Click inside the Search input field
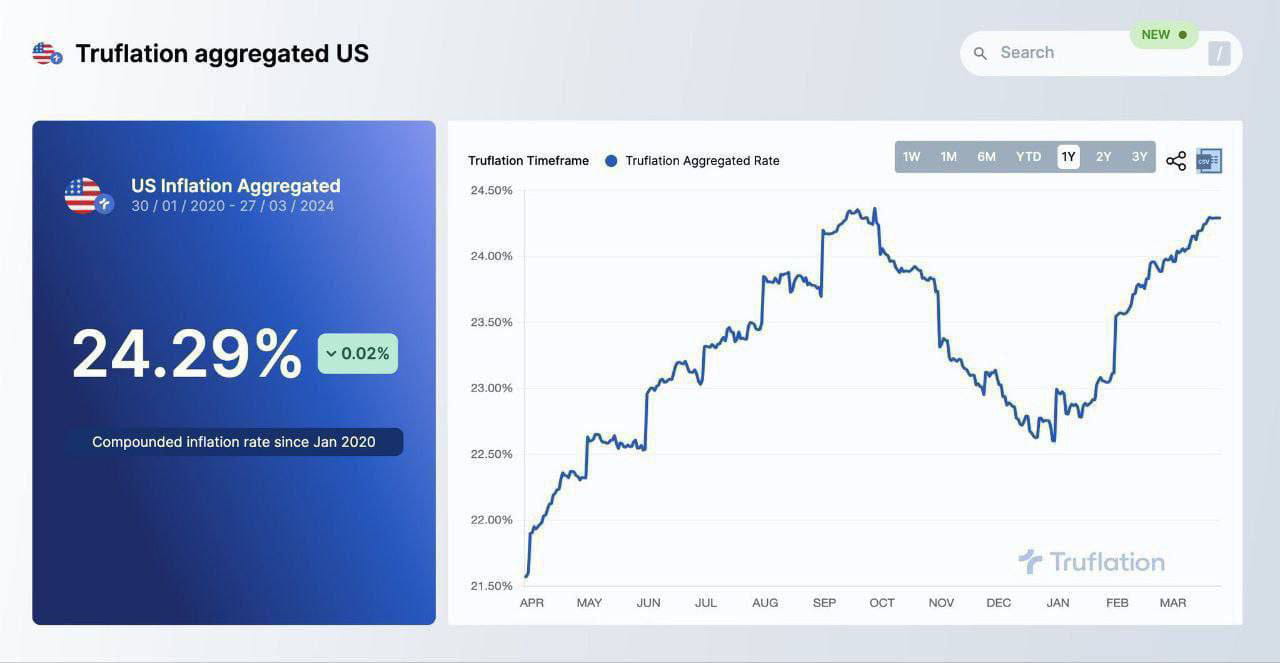1280x663 pixels. [x=1060, y=52]
